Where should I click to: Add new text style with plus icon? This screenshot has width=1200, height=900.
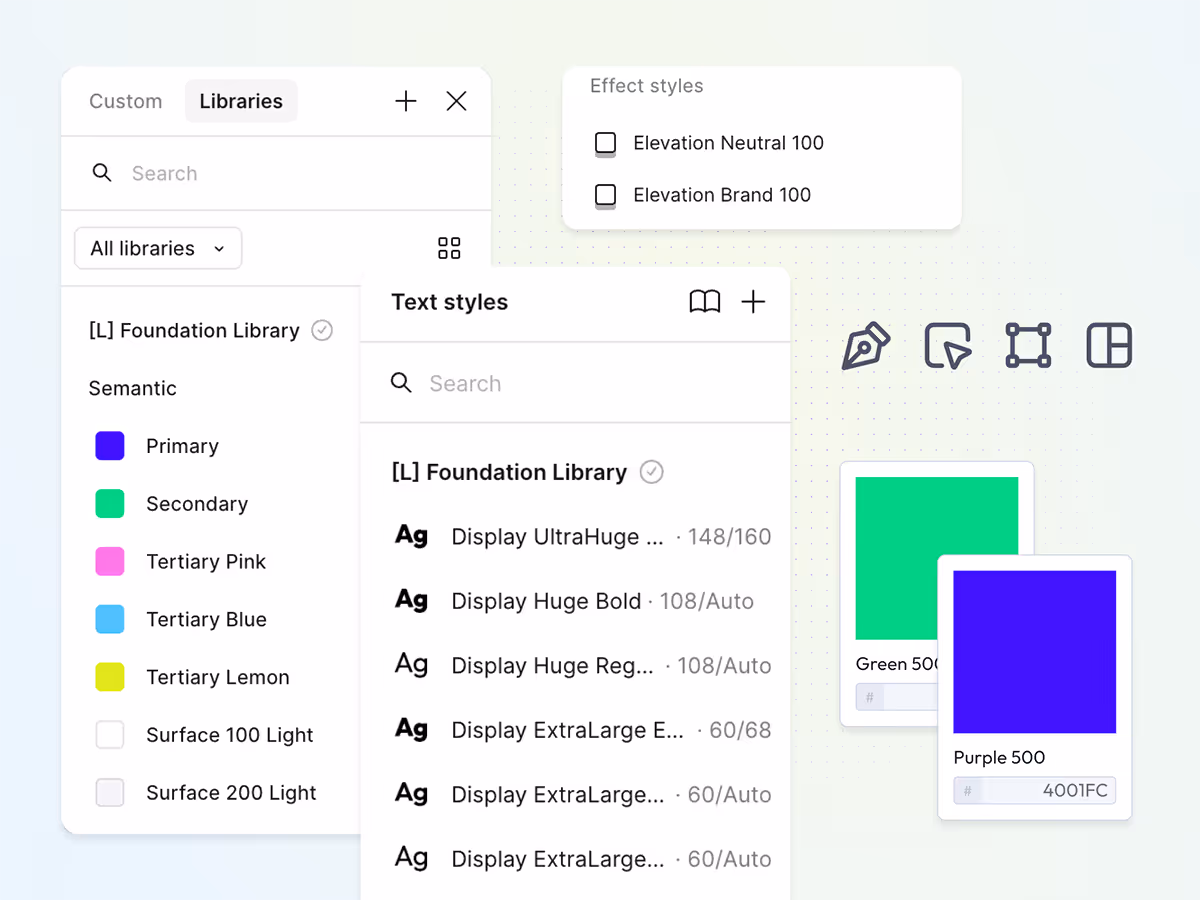[x=753, y=302]
